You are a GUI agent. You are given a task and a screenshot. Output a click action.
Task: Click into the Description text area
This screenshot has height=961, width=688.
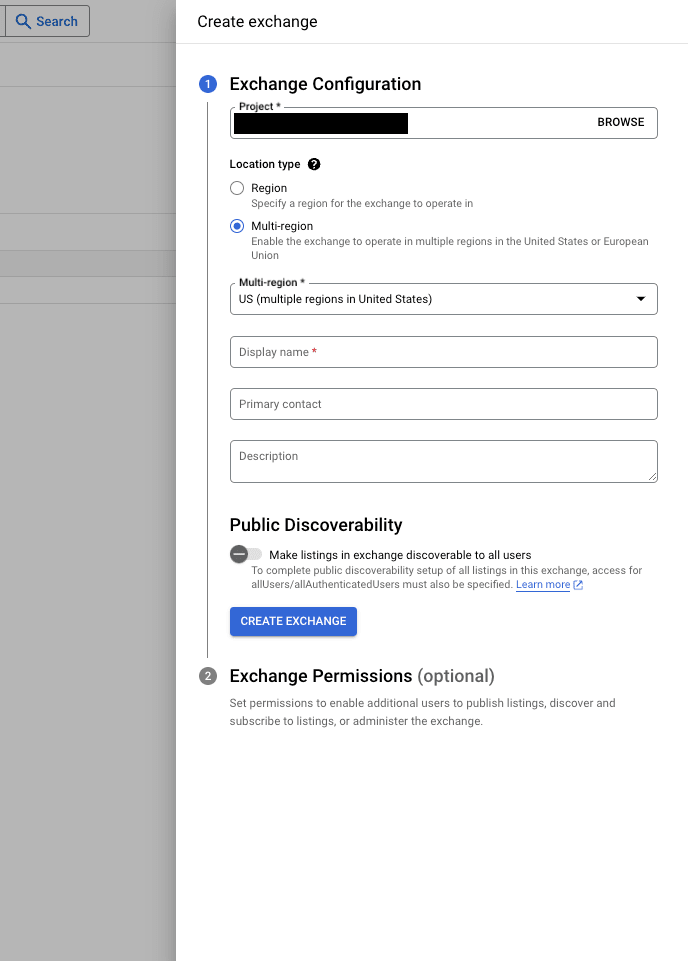444,462
